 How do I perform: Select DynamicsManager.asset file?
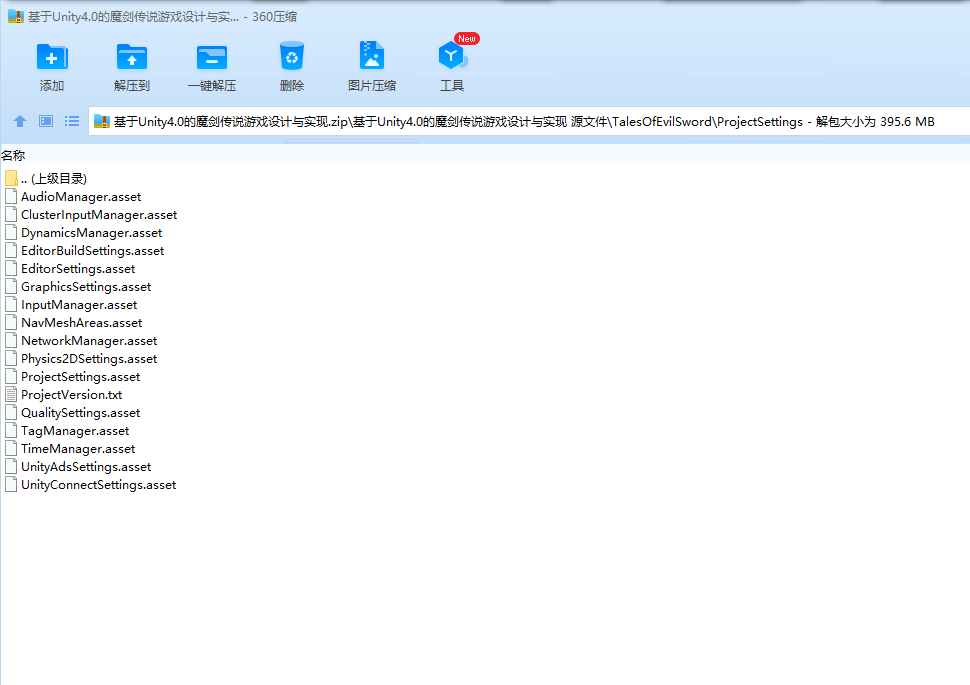pos(92,233)
